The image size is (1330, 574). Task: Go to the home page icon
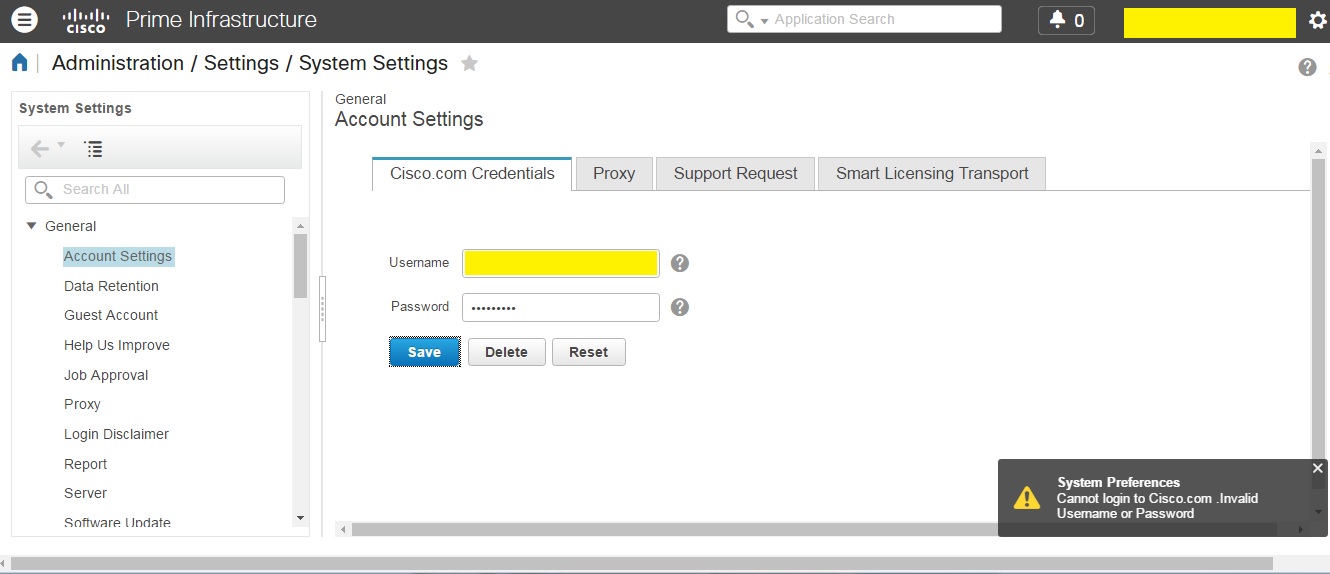coord(19,63)
